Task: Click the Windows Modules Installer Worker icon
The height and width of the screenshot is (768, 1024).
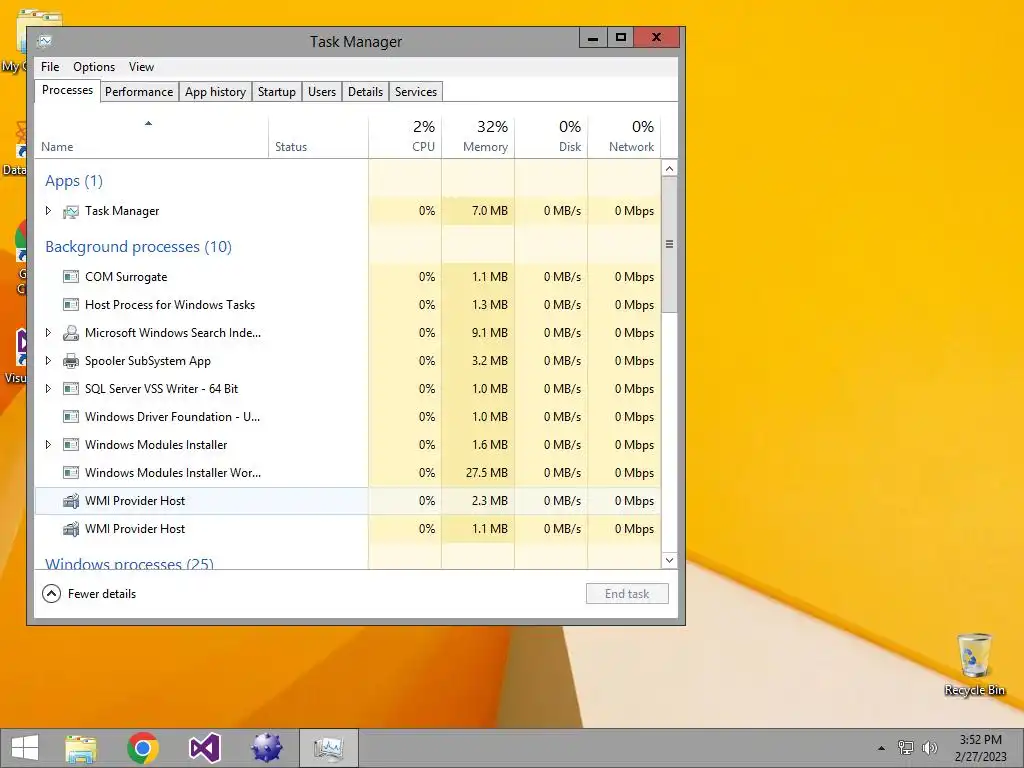Action: click(x=71, y=473)
